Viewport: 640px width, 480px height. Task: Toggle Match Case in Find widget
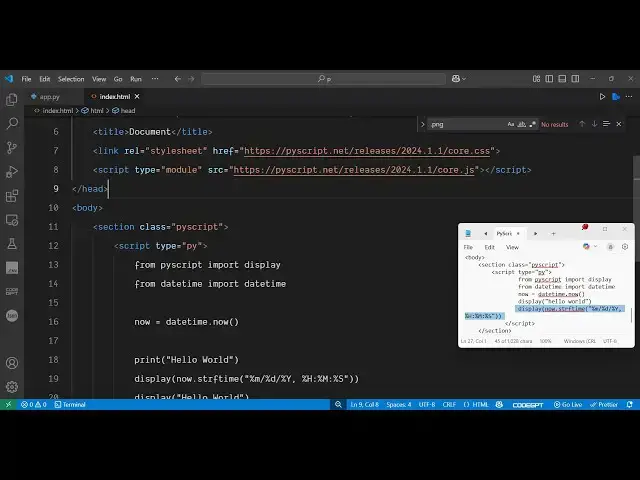(511, 124)
